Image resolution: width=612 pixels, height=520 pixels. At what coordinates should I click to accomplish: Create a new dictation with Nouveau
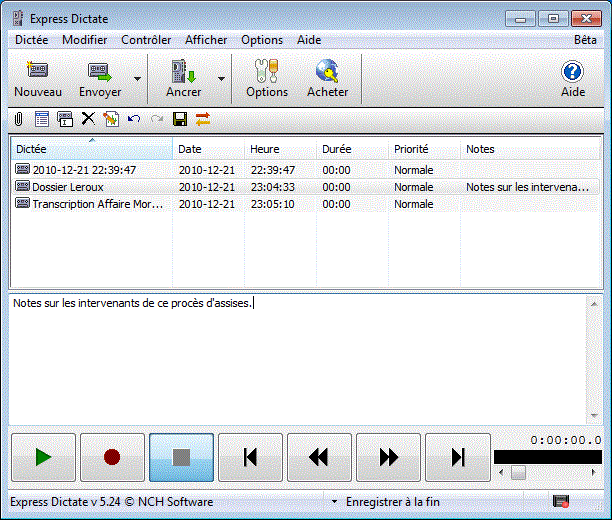pyautogui.click(x=38, y=79)
